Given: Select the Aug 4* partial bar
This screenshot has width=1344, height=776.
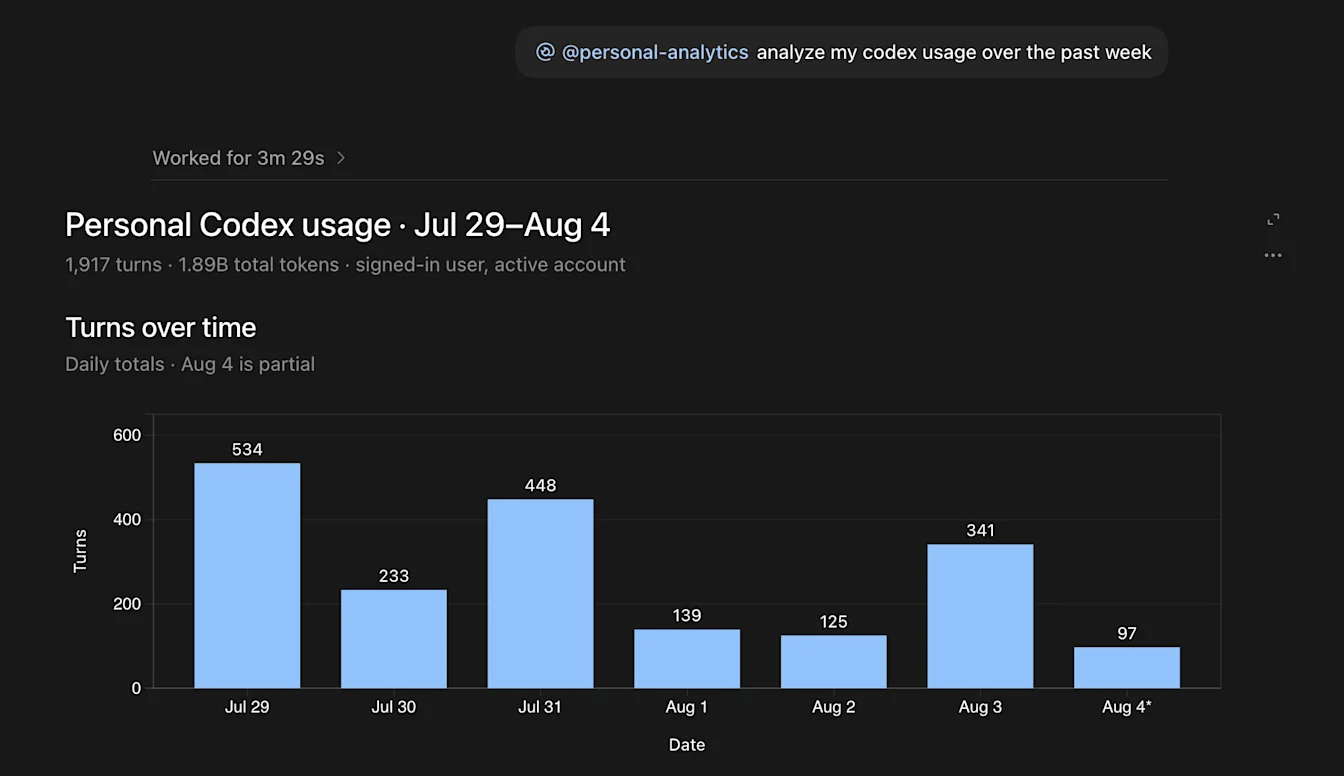Looking at the screenshot, I should [1127, 668].
